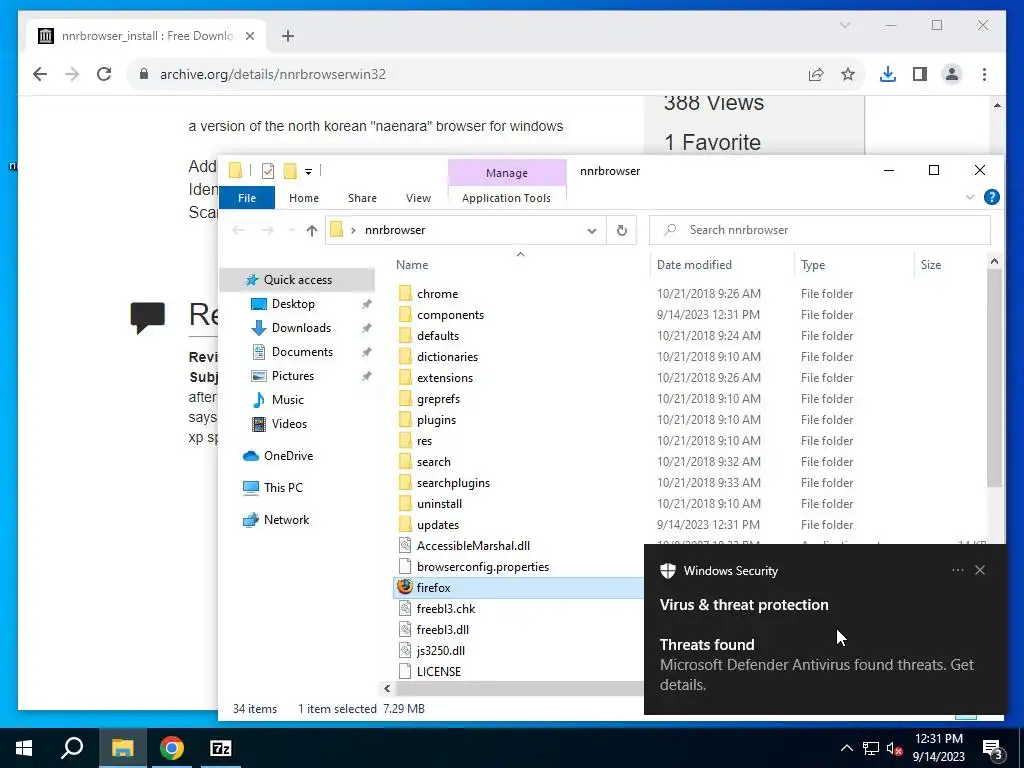Refresh the nnrbrowser folder view
The image size is (1024, 768).
click(x=622, y=230)
